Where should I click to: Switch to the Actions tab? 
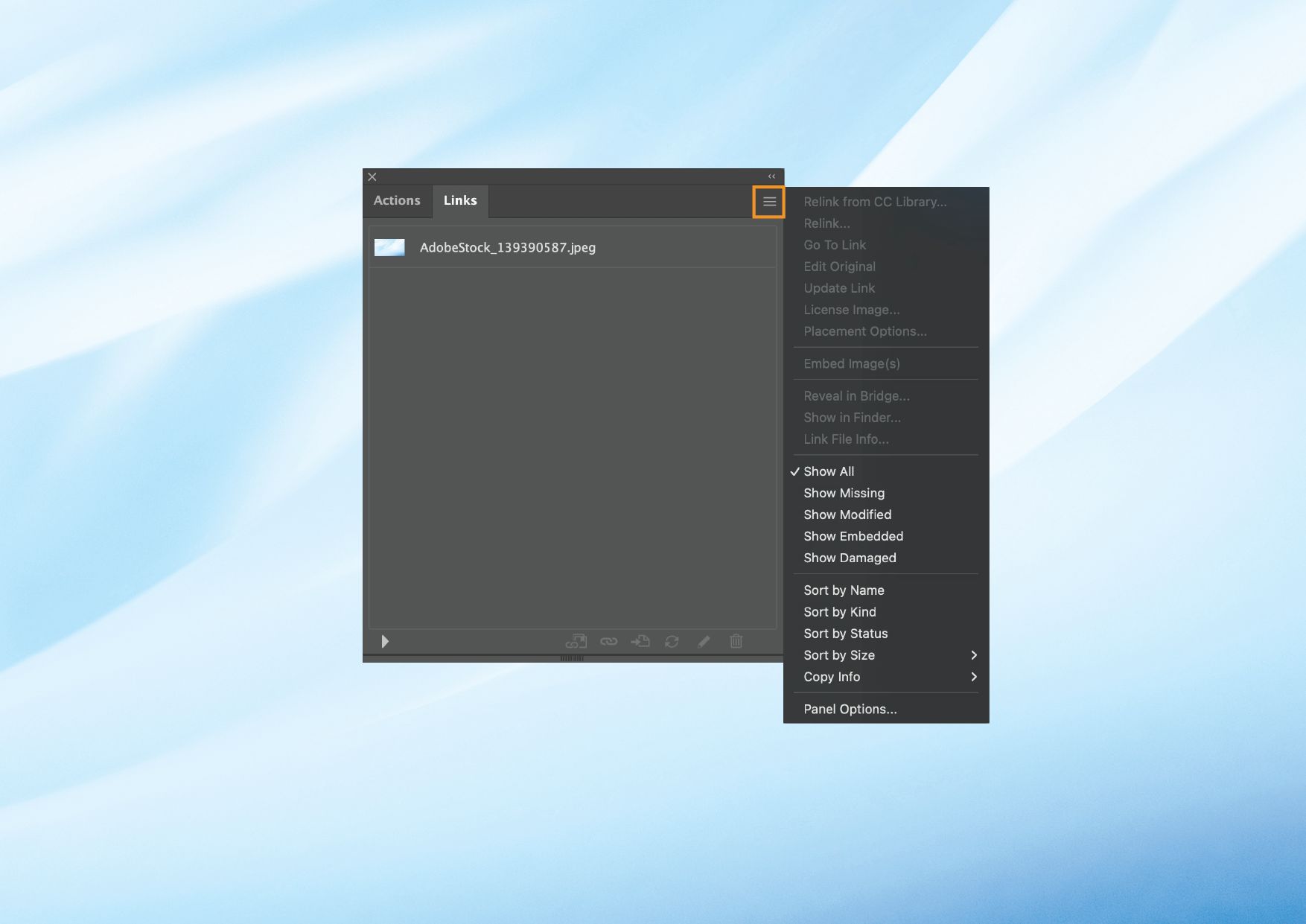coord(397,201)
